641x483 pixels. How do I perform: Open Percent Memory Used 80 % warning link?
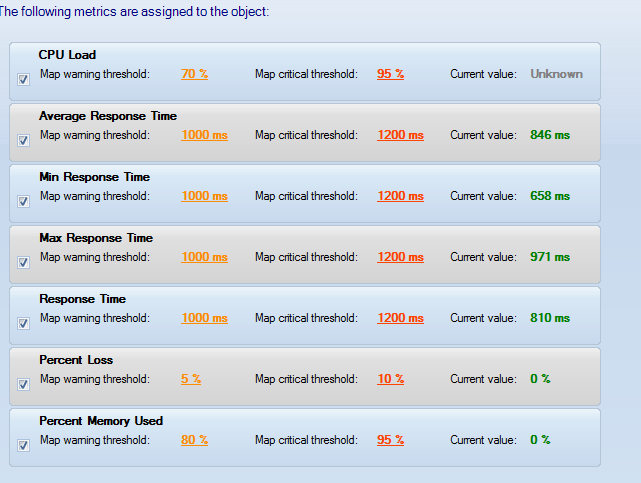tap(194, 440)
